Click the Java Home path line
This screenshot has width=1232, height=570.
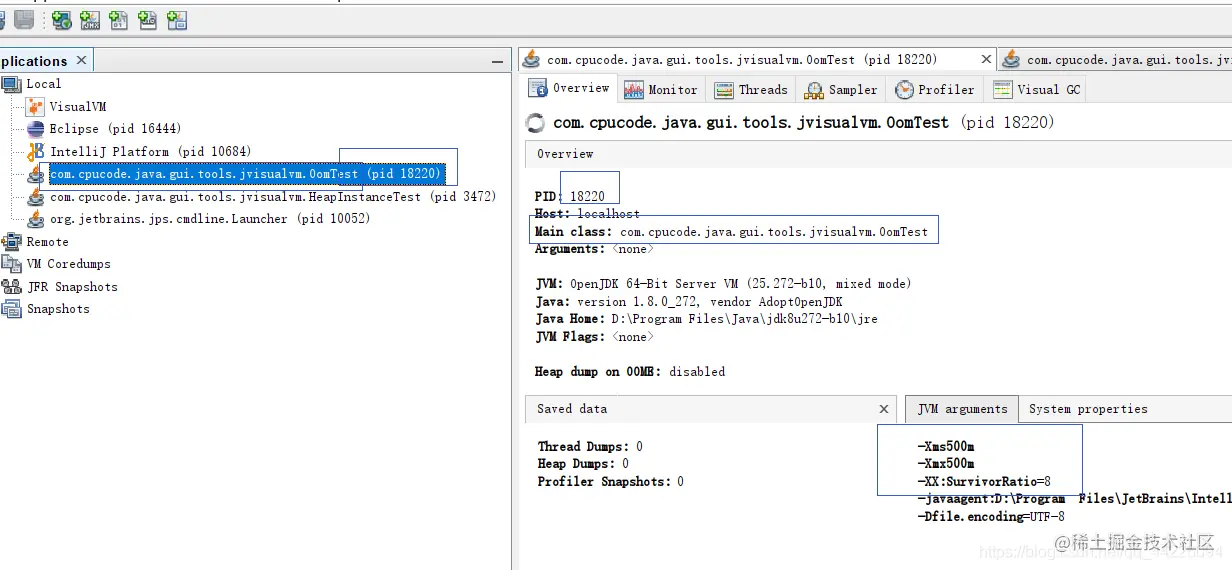(x=706, y=319)
